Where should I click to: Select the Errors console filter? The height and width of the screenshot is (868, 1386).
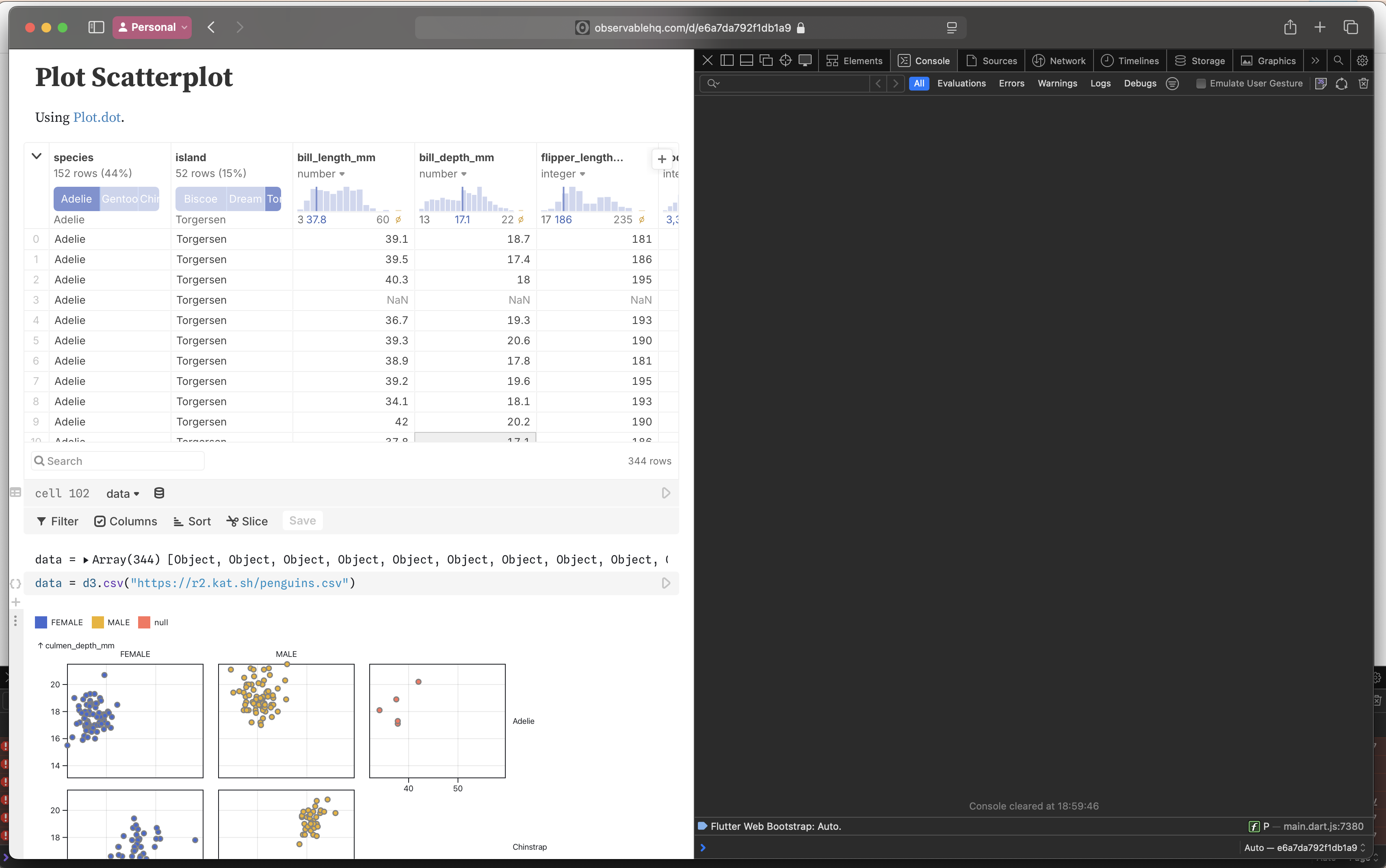click(x=1011, y=83)
